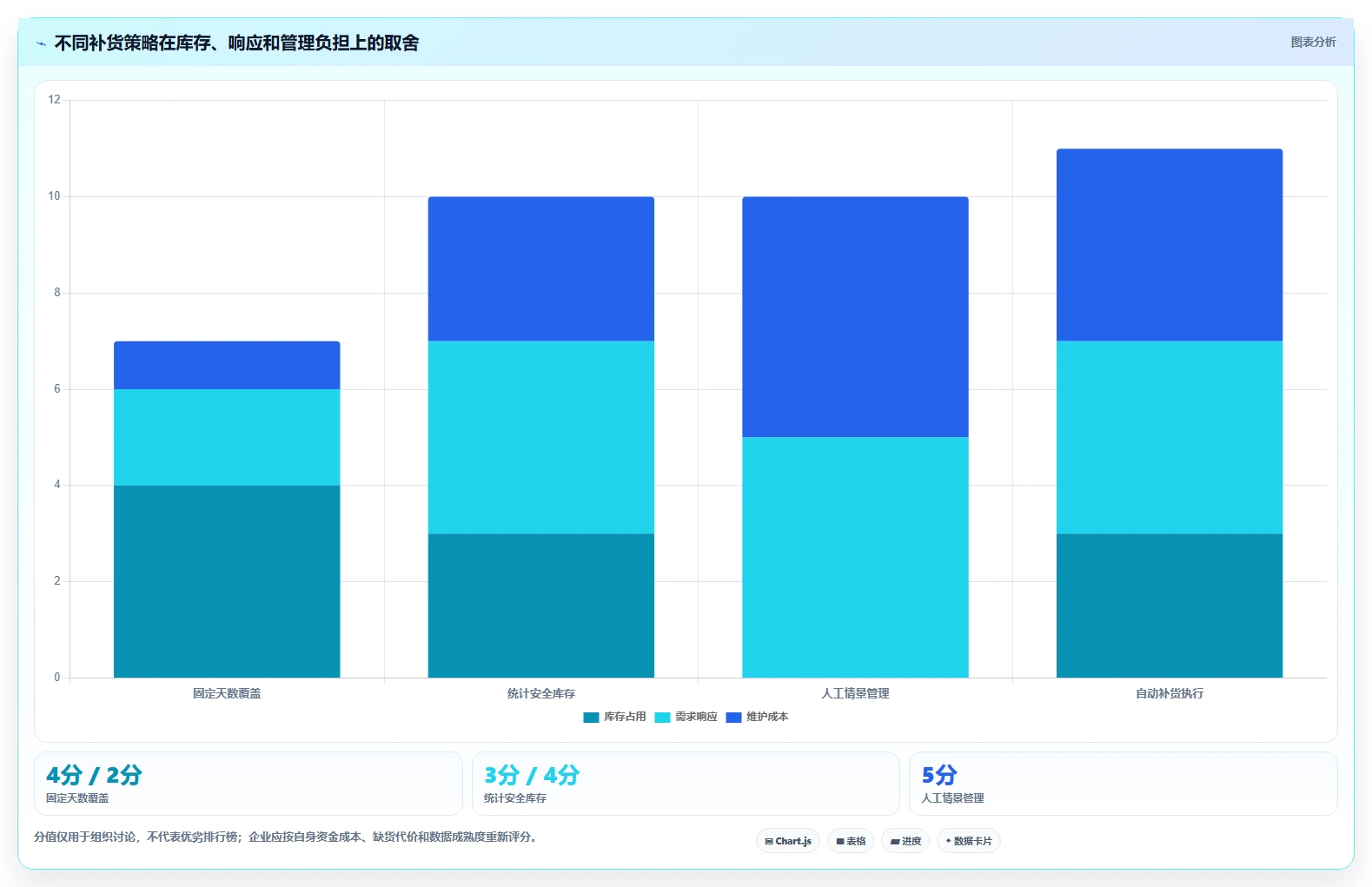Click the 进度 pill tag

905,841
